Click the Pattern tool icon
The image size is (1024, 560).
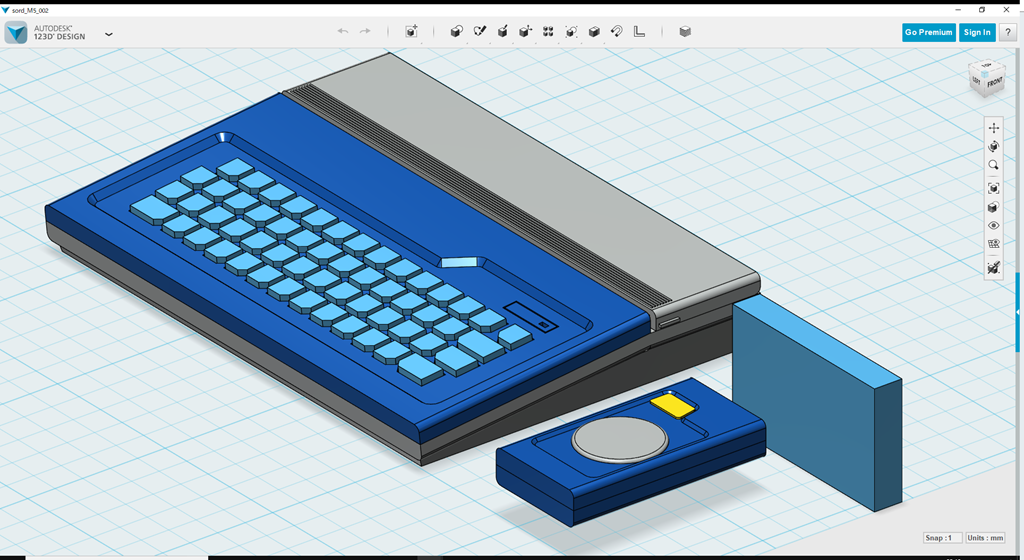[x=548, y=32]
